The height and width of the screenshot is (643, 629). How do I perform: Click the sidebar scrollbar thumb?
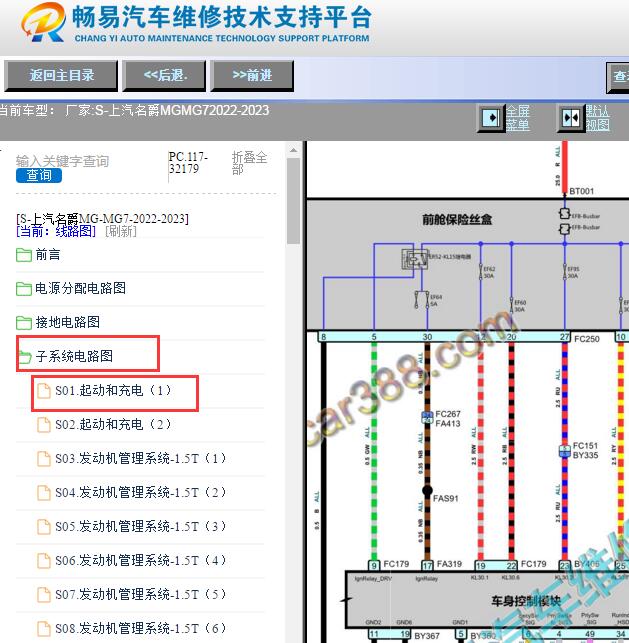pyautogui.click(x=293, y=201)
